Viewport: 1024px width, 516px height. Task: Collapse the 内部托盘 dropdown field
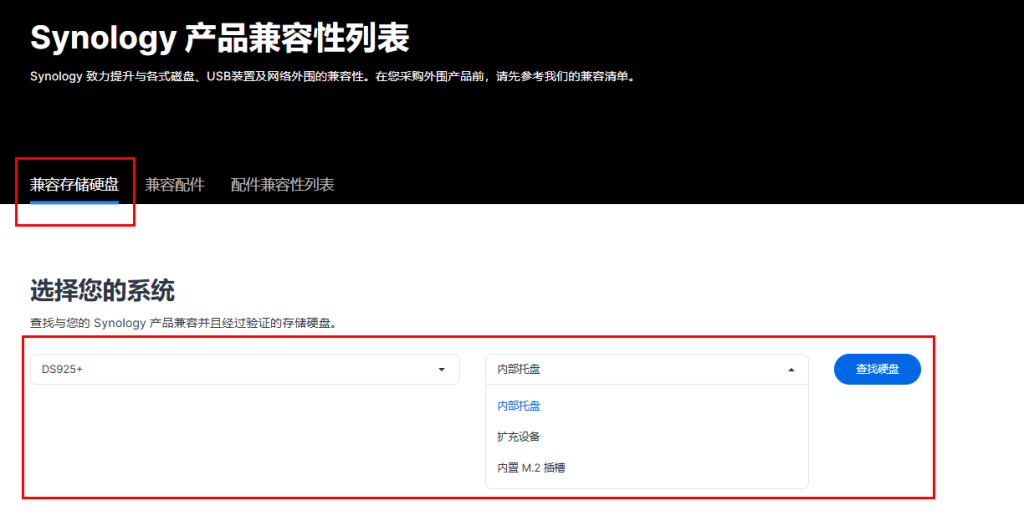(x=647, y=370)
